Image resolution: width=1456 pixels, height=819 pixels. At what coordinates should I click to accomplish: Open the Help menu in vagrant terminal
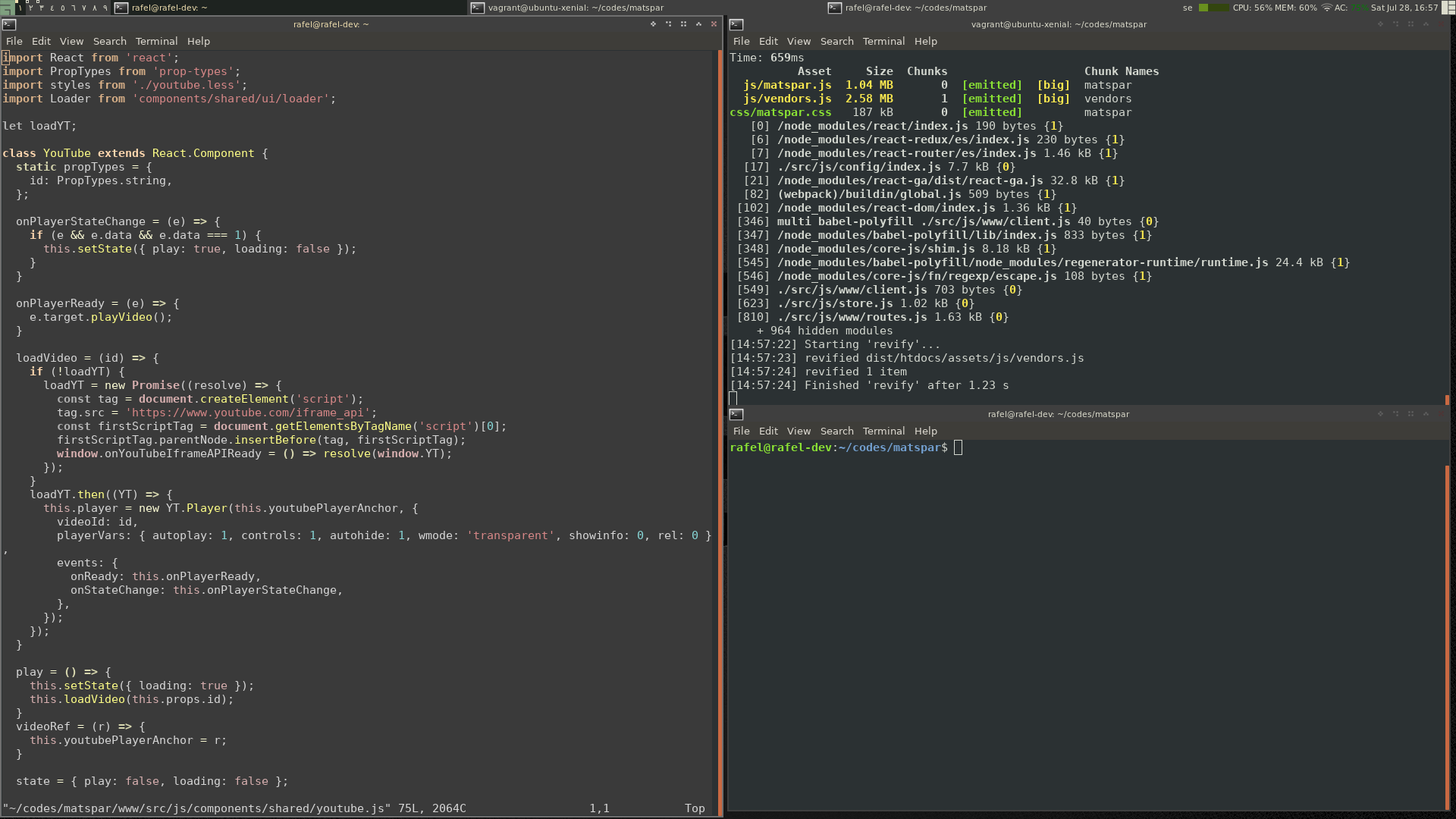pos(925,41)
